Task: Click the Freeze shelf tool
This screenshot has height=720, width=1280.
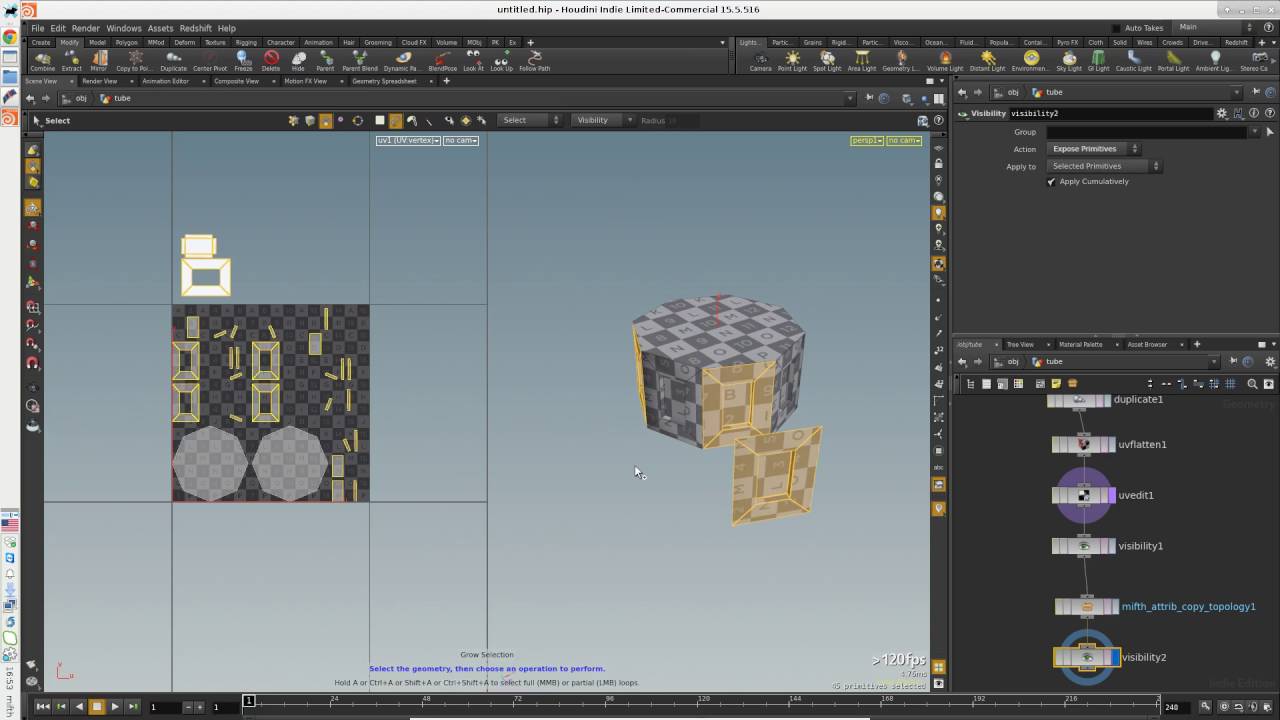Action: [x=243, y=61]
